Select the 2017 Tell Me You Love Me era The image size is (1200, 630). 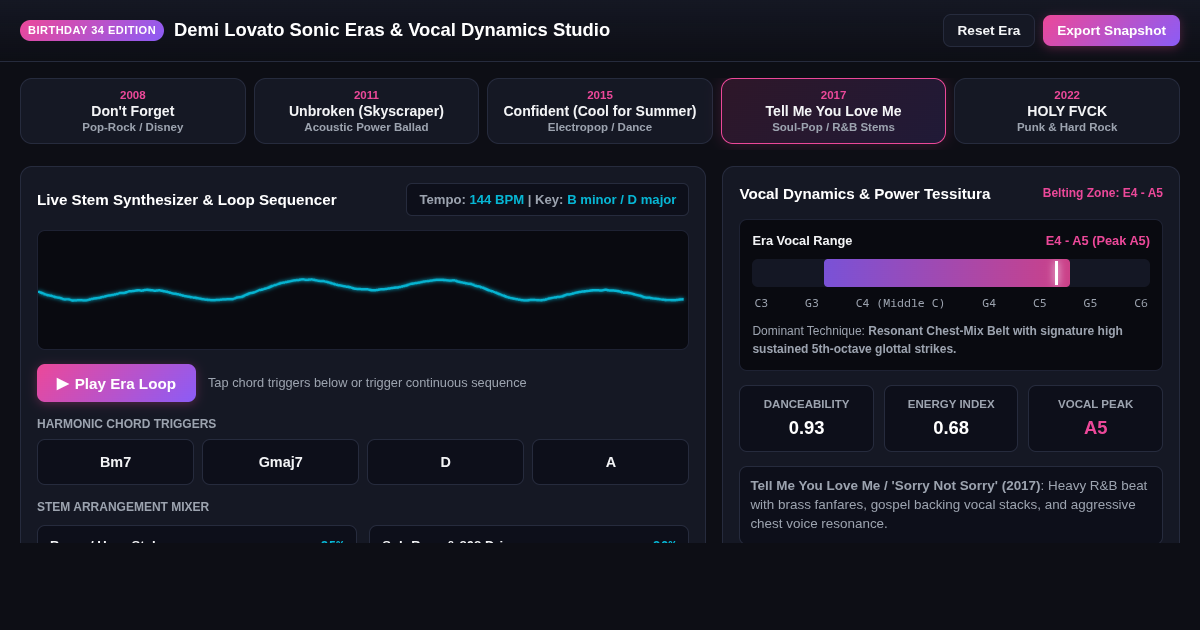pyautogui.click(x=833, y=111)
